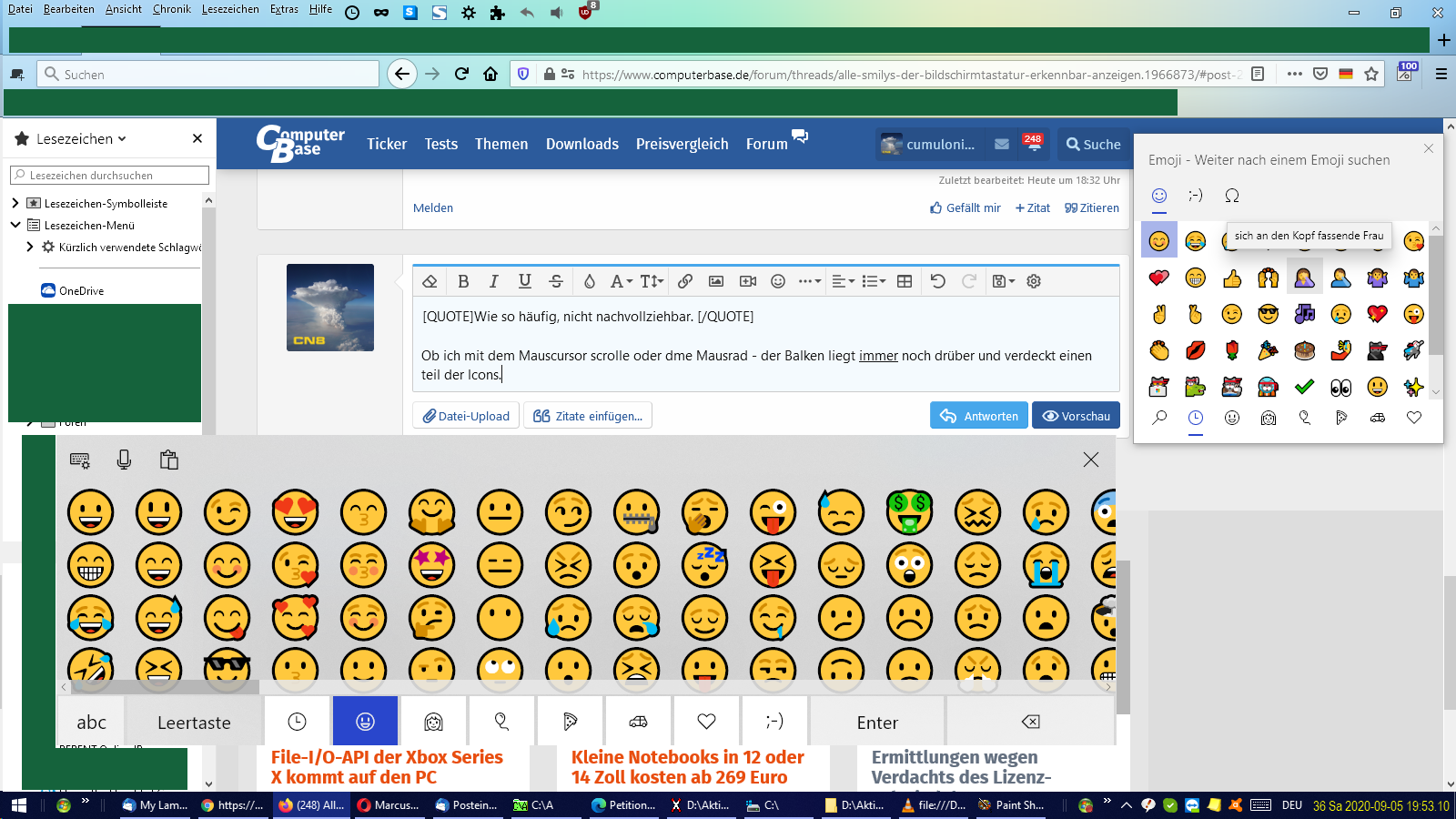Tap the Enter key on touch keyboard
1456x819 pixels.
point(877,722)
